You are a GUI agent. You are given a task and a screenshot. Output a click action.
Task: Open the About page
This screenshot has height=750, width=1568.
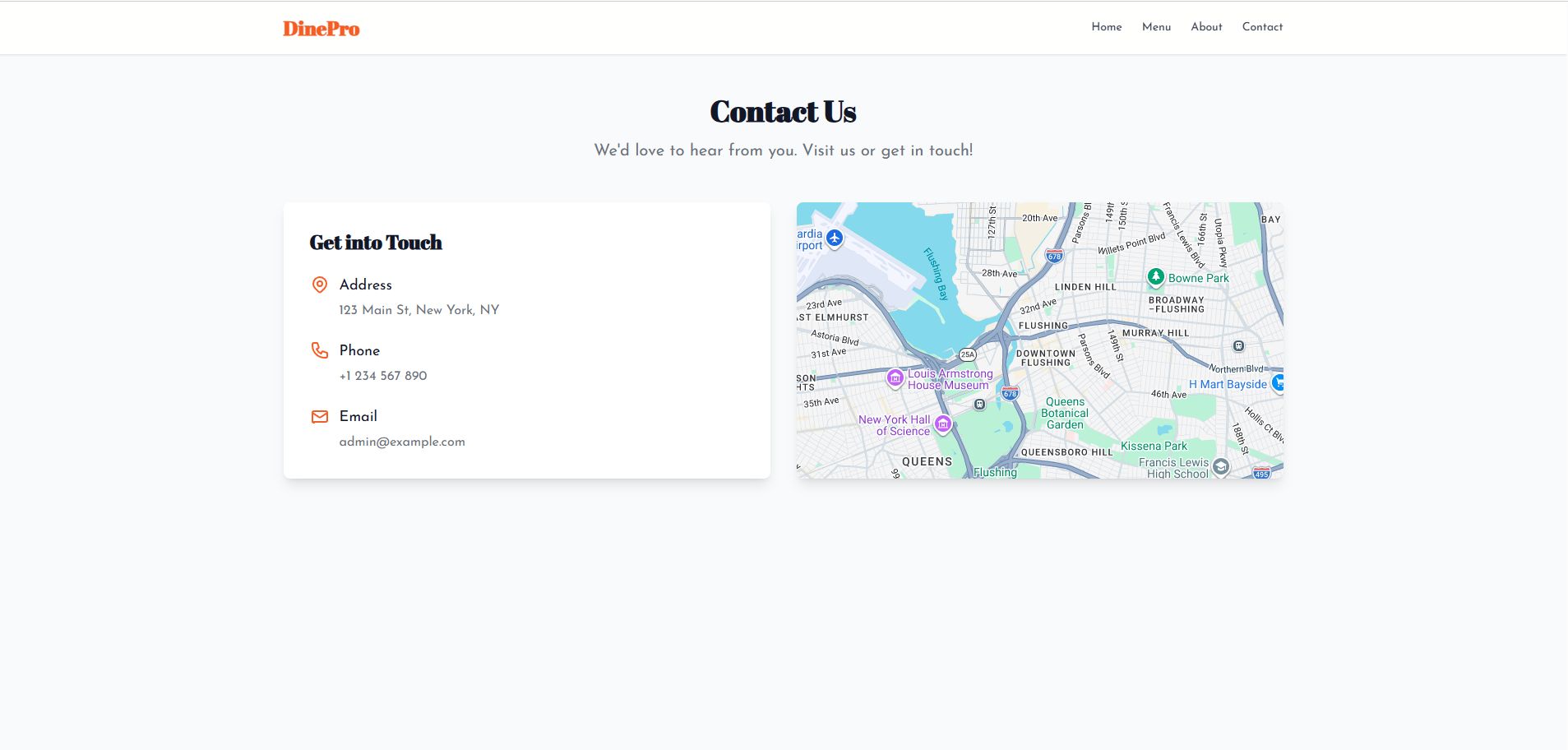point(1206,27)
